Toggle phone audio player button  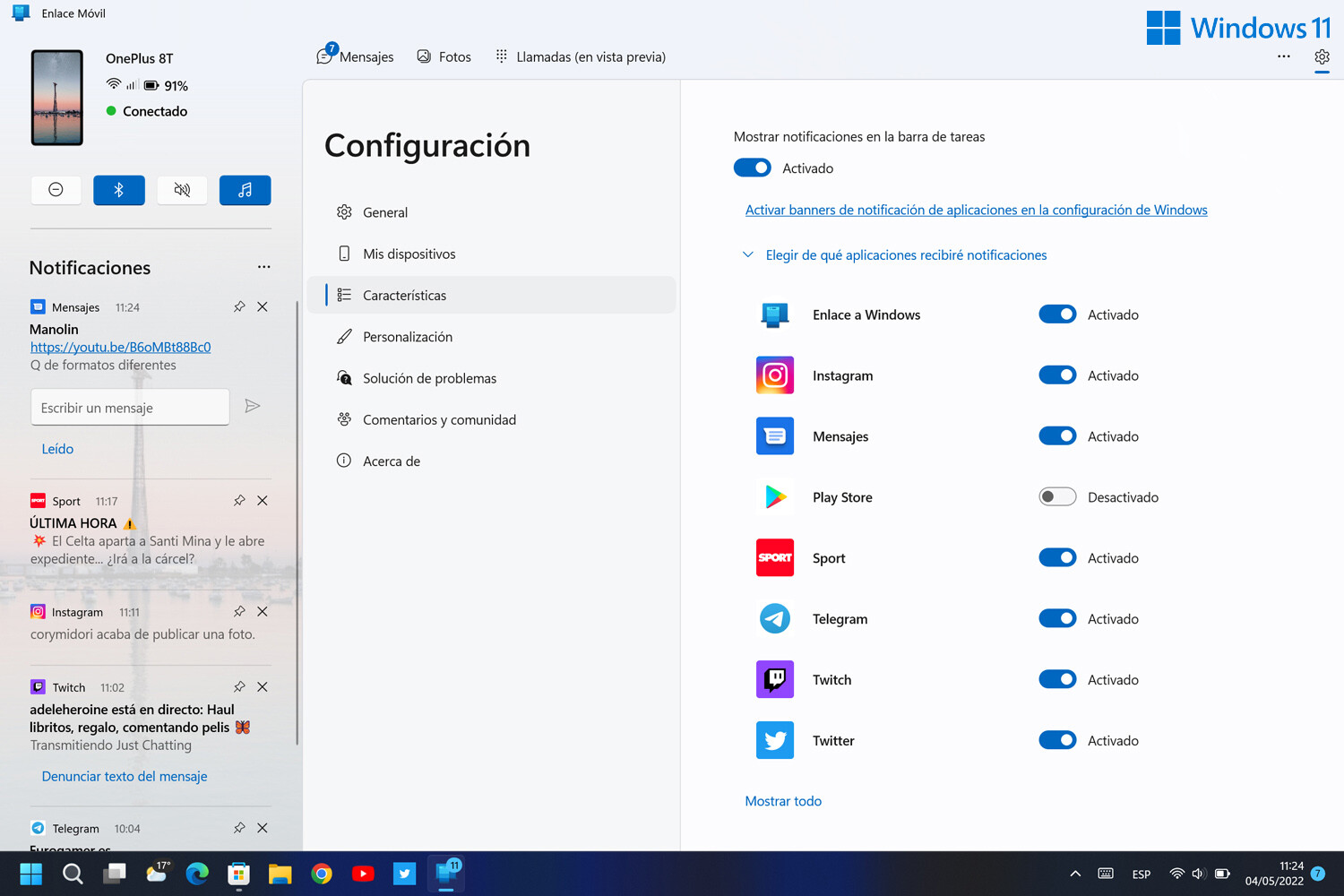pyautogui.click(x=245, y=190)
